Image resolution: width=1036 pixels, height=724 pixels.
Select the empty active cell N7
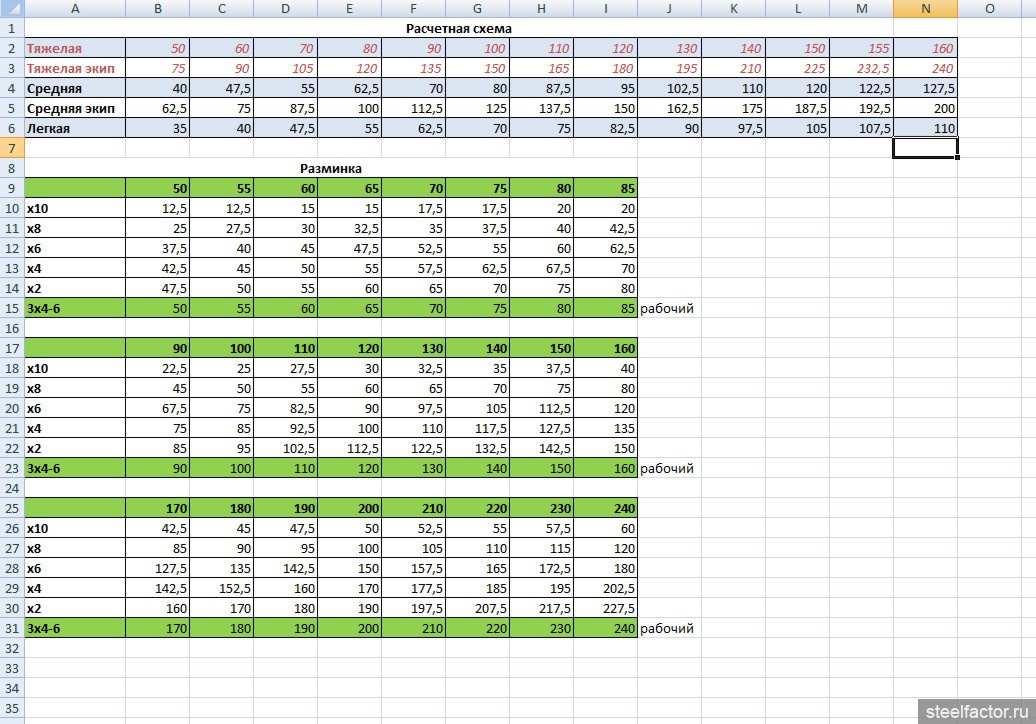(x=925, y=148)
